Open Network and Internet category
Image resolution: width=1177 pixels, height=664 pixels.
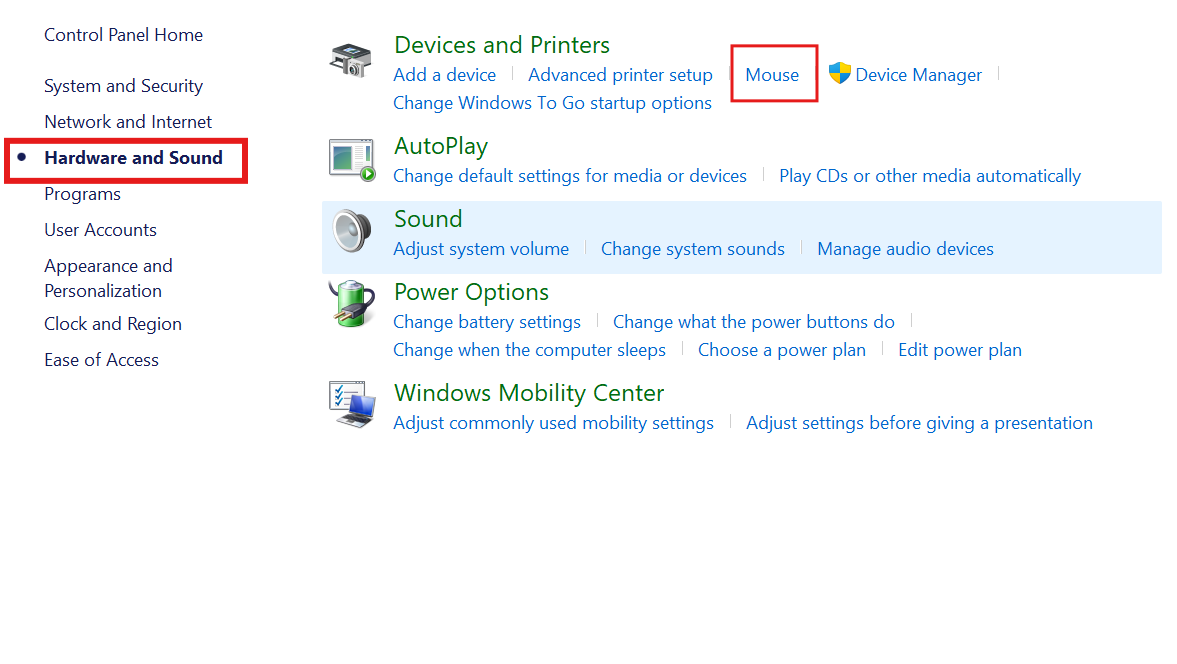[x=128, y=122]
